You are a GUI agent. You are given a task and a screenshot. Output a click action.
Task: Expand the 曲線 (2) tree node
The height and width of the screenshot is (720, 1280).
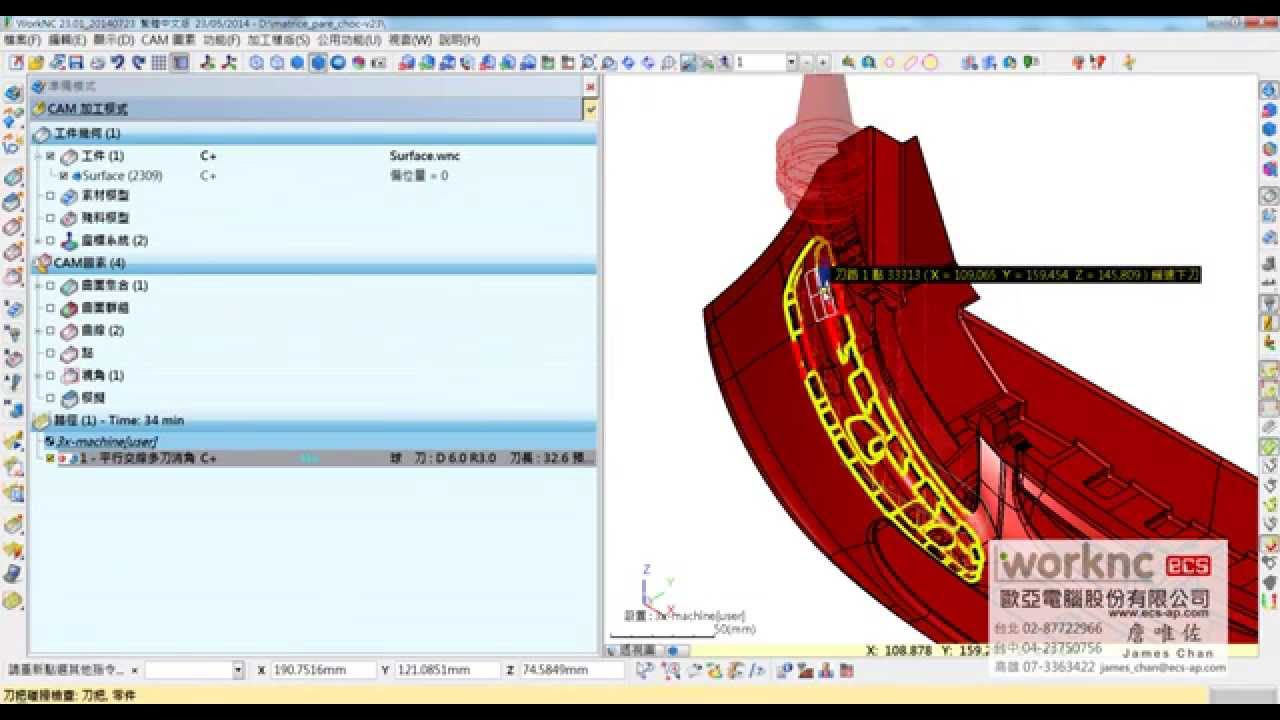click(38, 330)
